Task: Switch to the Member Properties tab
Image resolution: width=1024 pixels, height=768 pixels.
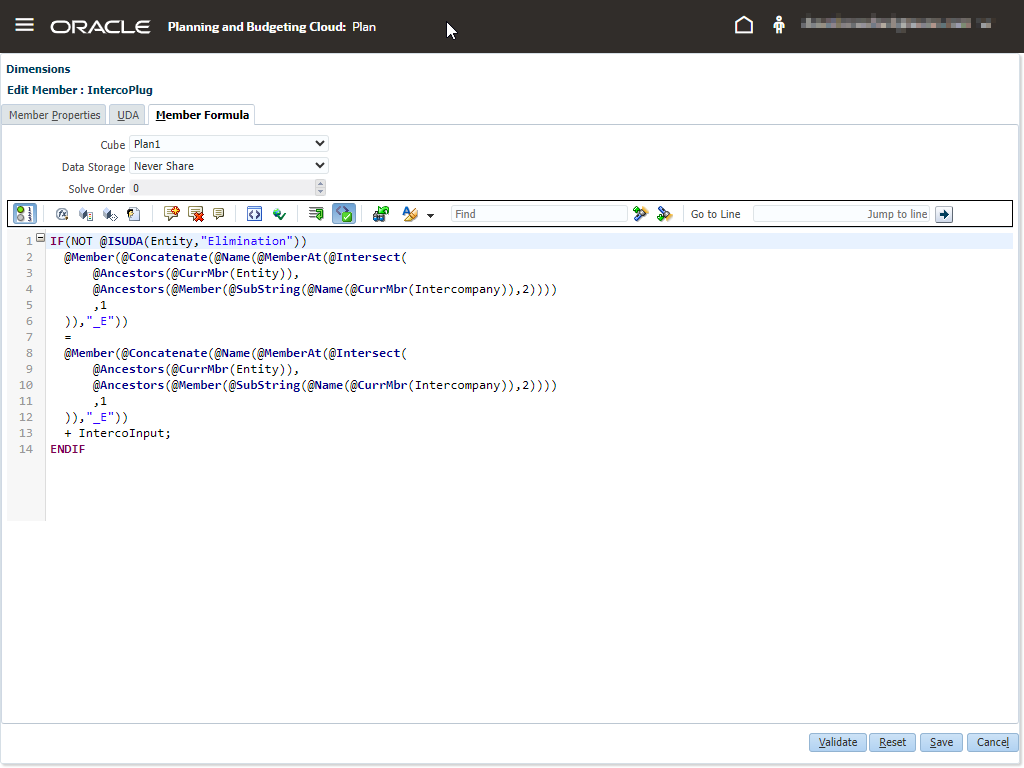Action: click(x=54, y=115)
